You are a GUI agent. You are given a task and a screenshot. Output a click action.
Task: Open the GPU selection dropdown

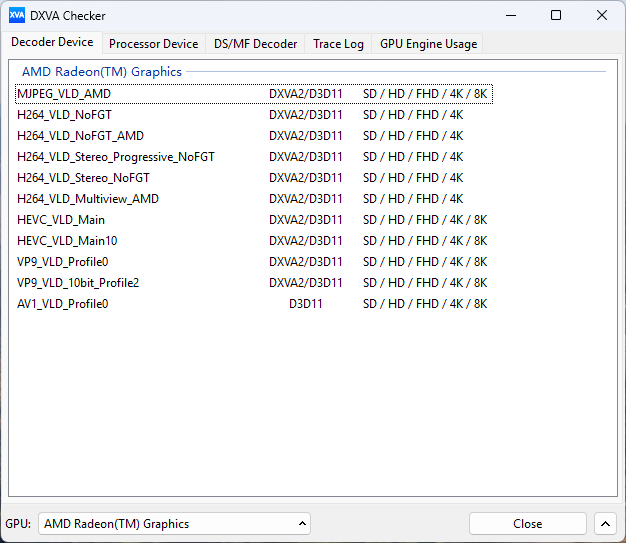174,523
